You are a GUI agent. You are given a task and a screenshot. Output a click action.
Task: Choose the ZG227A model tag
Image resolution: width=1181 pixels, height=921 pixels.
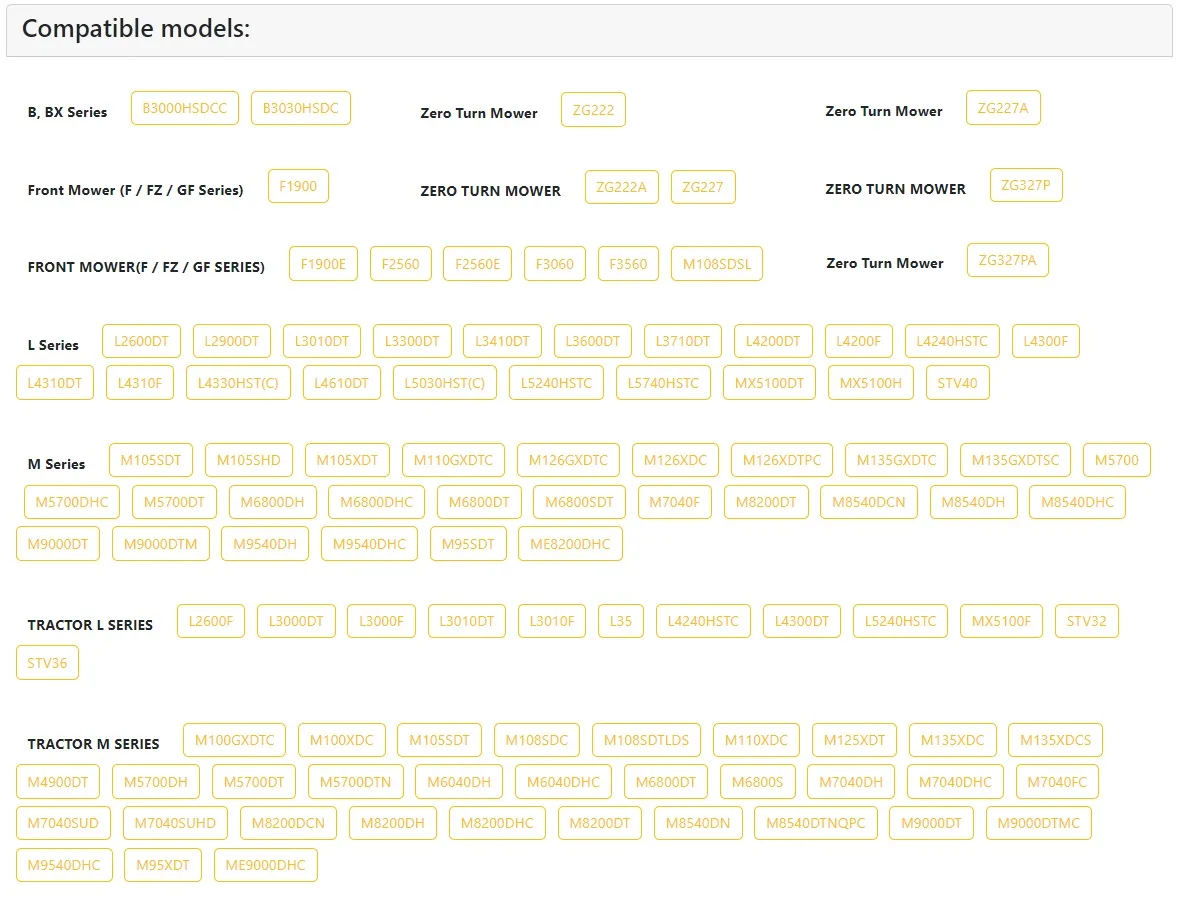tap(1002, 108)
